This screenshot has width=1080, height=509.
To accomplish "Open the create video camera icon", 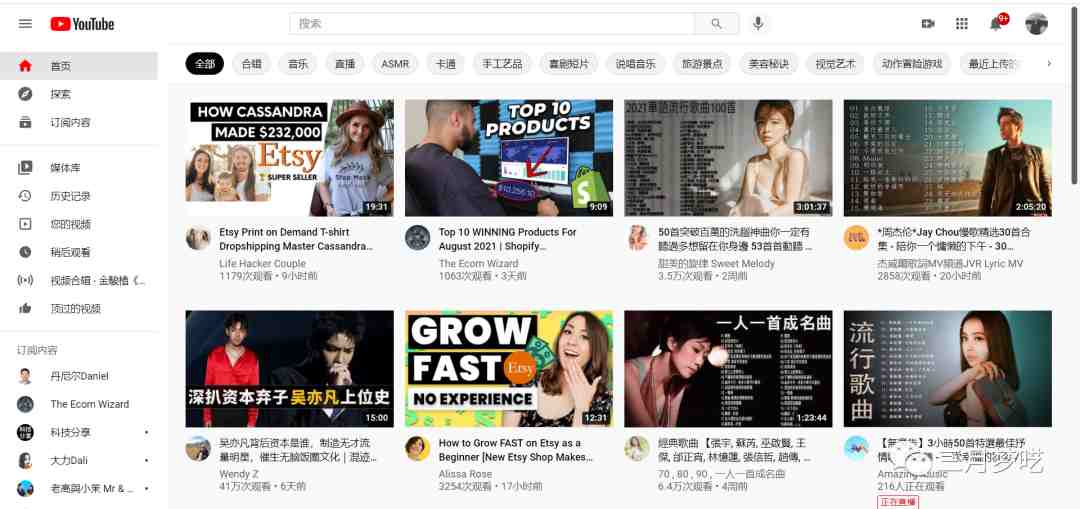I will (x=928, y=24).
